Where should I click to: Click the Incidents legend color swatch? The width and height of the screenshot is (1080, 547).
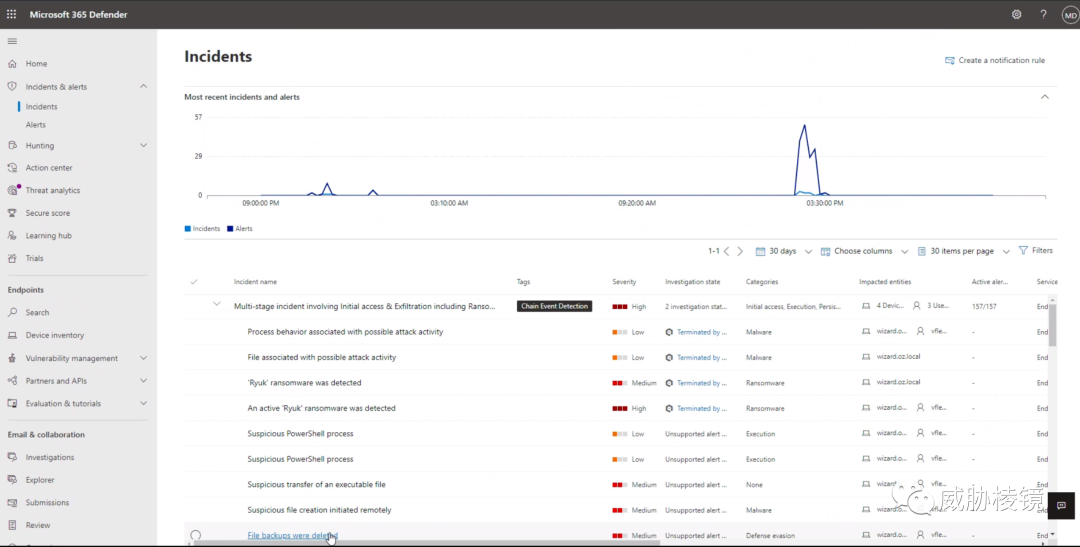point(187,229)
